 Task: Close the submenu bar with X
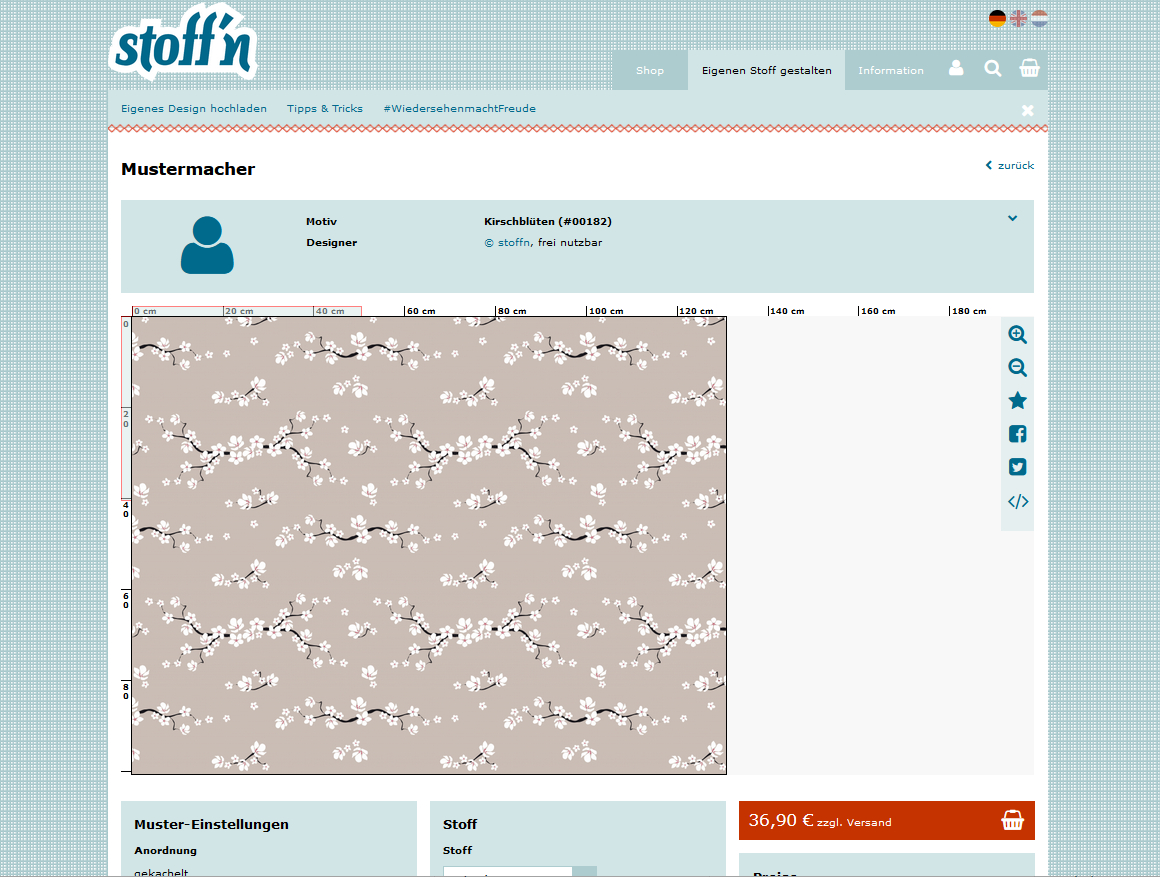coord(1027,110)
